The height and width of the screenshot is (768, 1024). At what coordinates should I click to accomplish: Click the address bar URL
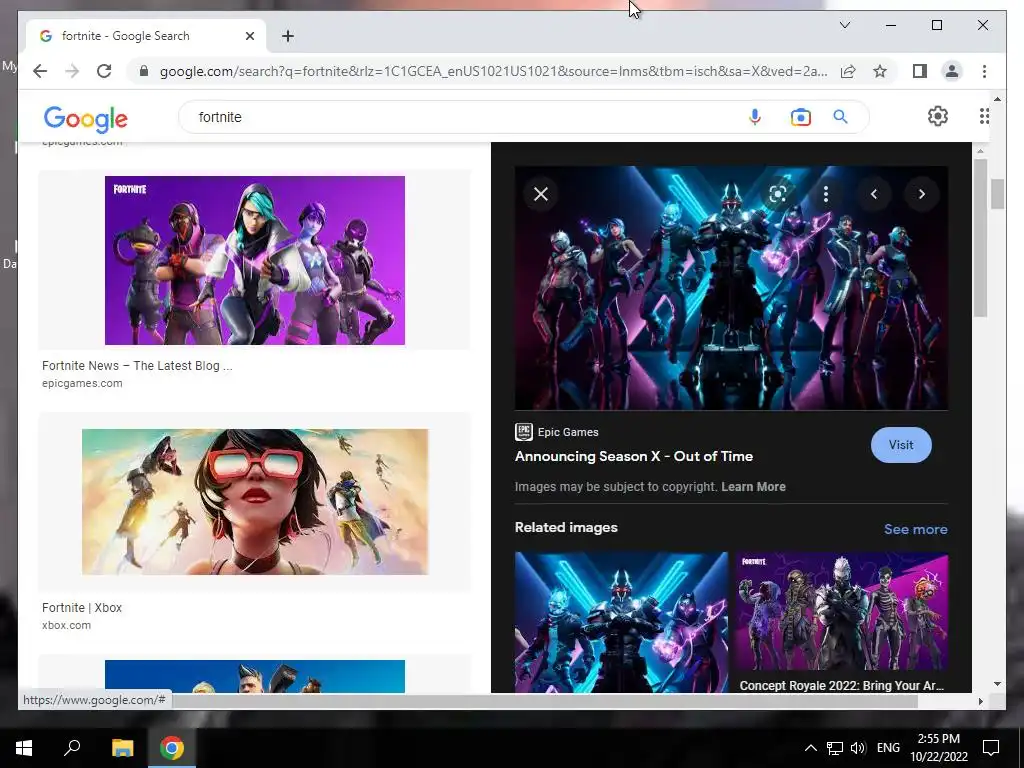[x=493, y=71]
